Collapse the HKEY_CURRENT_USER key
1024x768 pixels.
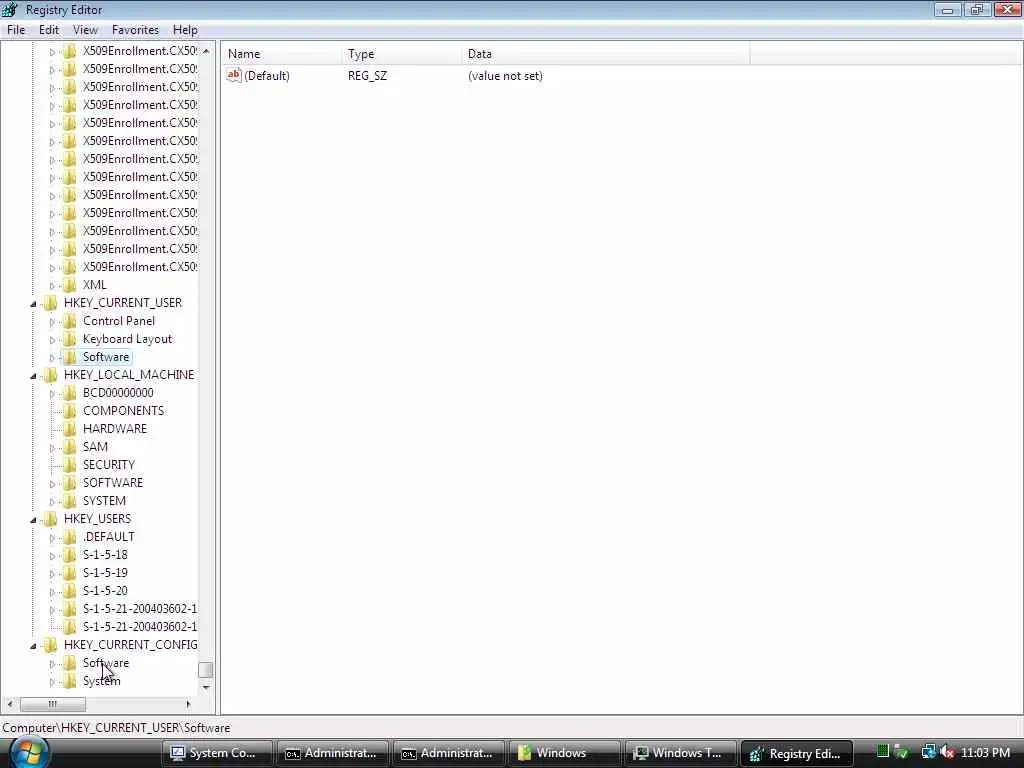pyautogui.click(x=33, y=304)
